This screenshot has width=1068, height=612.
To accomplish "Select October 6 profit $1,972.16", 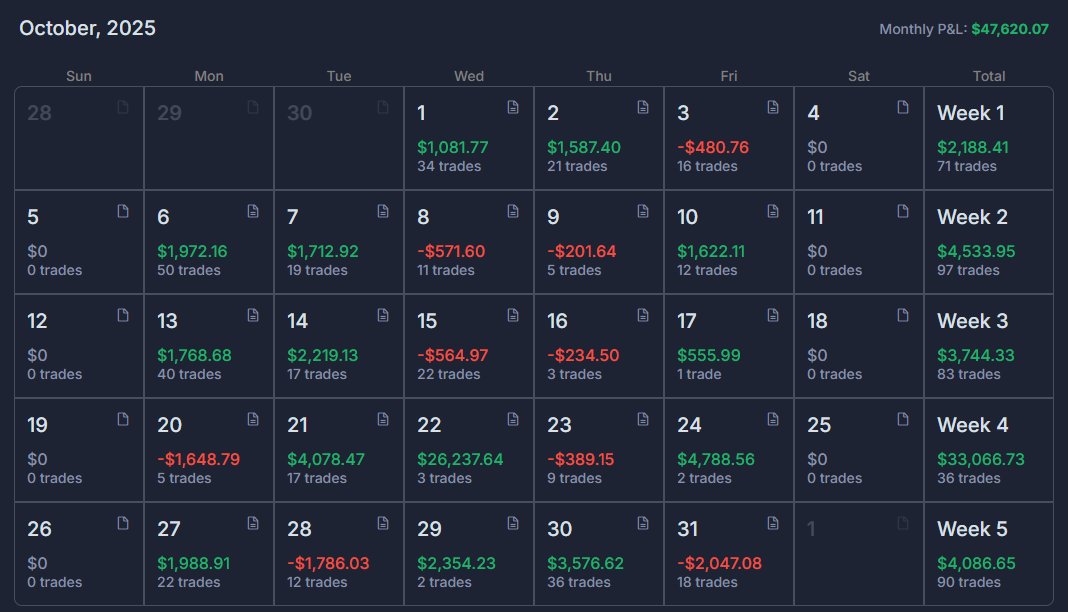I will (192, 251).
